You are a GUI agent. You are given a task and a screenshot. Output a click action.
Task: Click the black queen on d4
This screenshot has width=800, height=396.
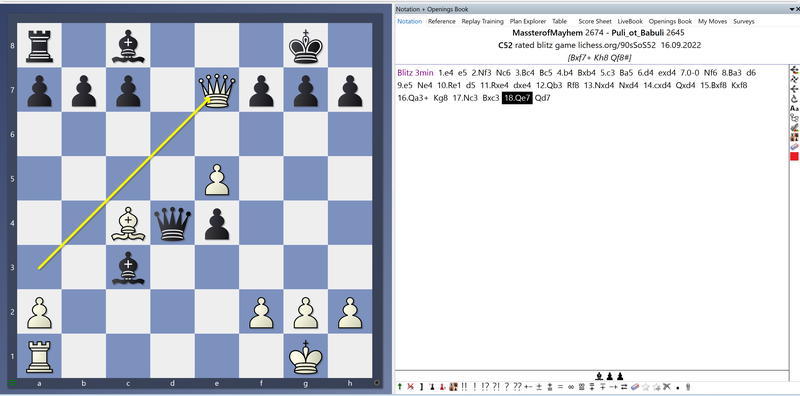(173, 223)
